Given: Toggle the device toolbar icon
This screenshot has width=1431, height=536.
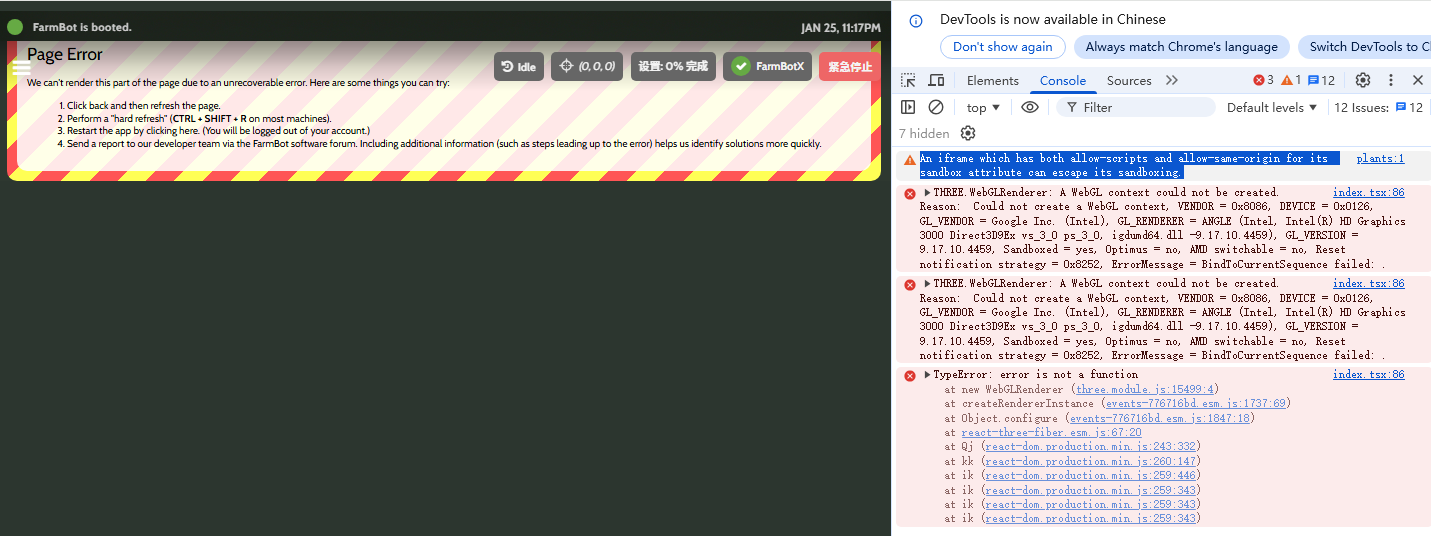Looking at the screenshot, I should [936, 81].
